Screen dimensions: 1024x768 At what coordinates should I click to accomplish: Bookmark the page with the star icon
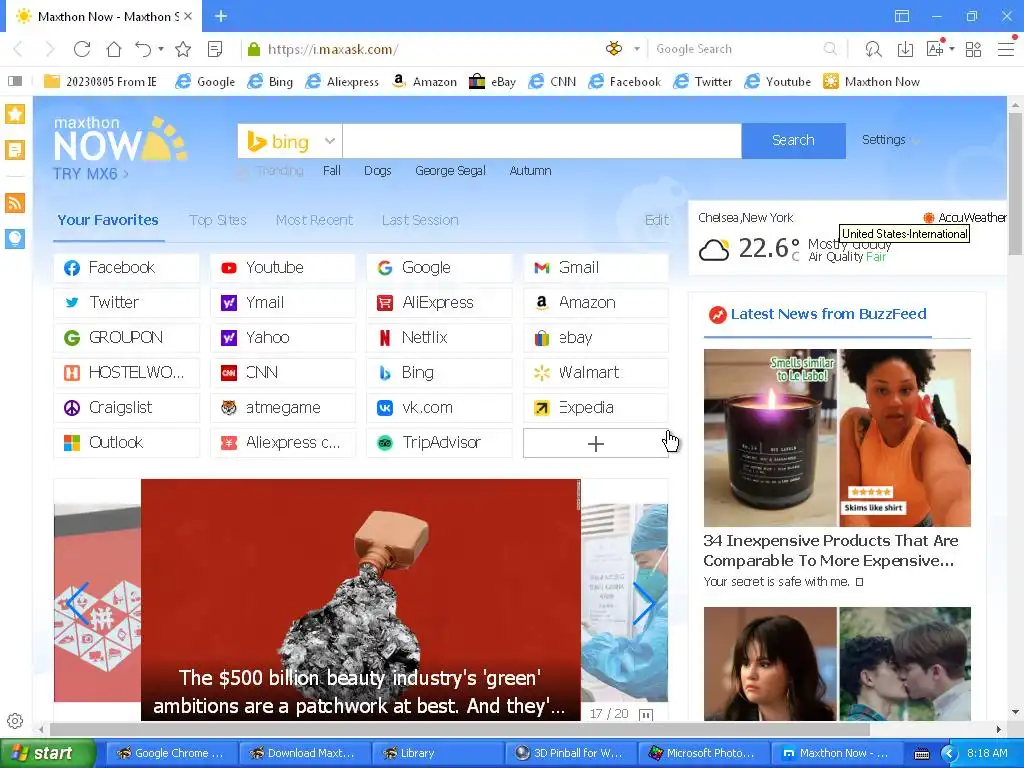[184, 49]
